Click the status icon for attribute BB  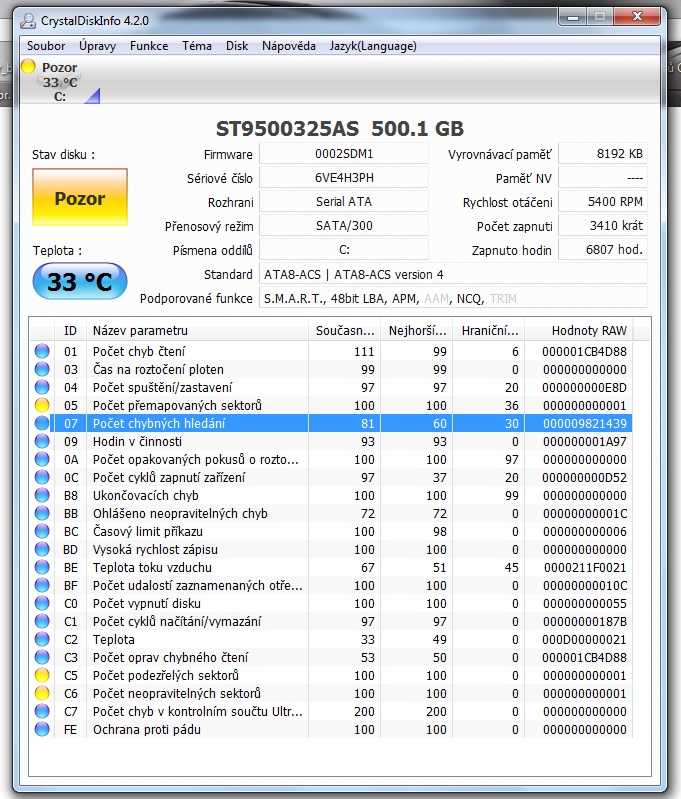[42, 513]
